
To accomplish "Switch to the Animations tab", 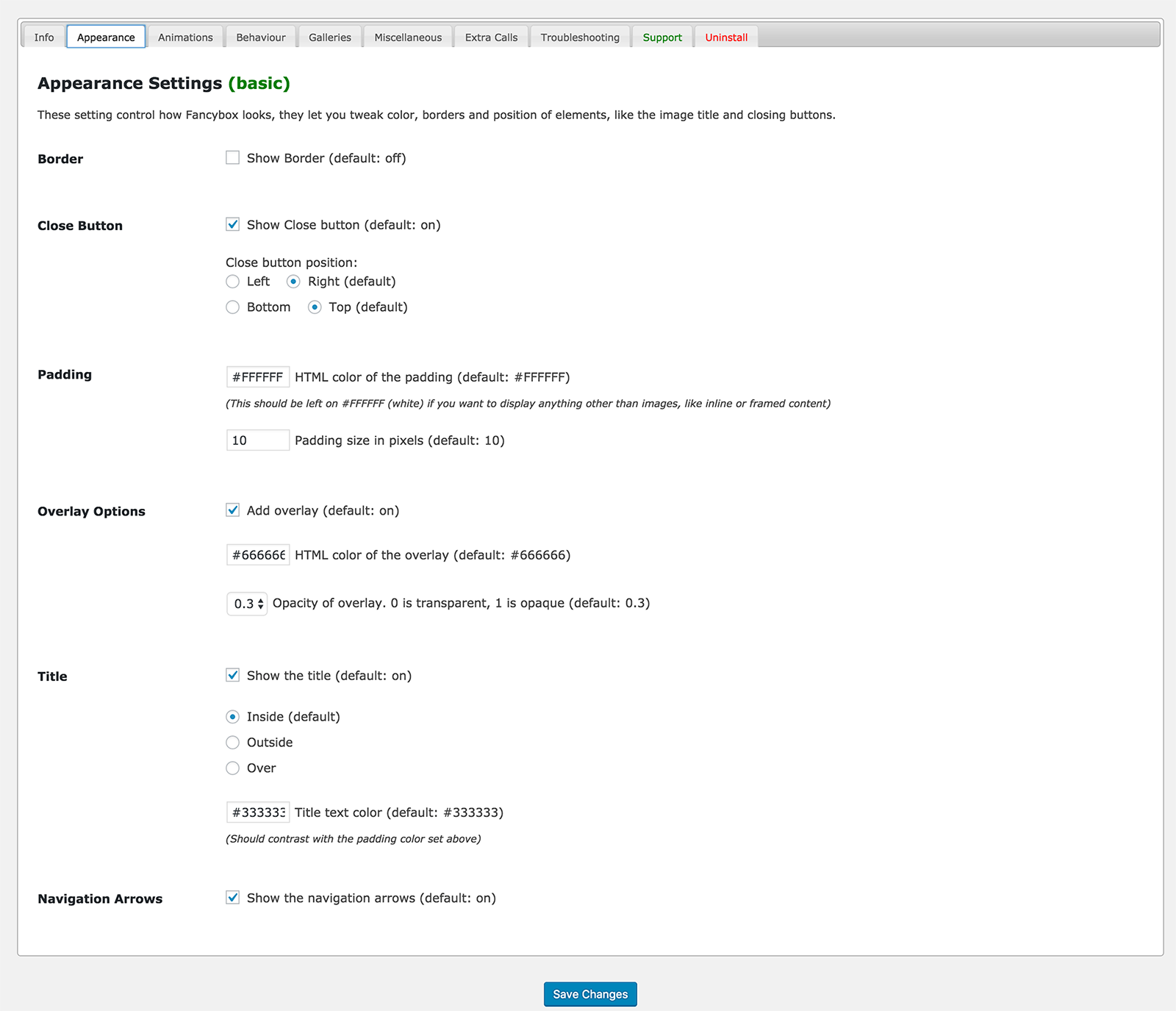I will point(185,37).
